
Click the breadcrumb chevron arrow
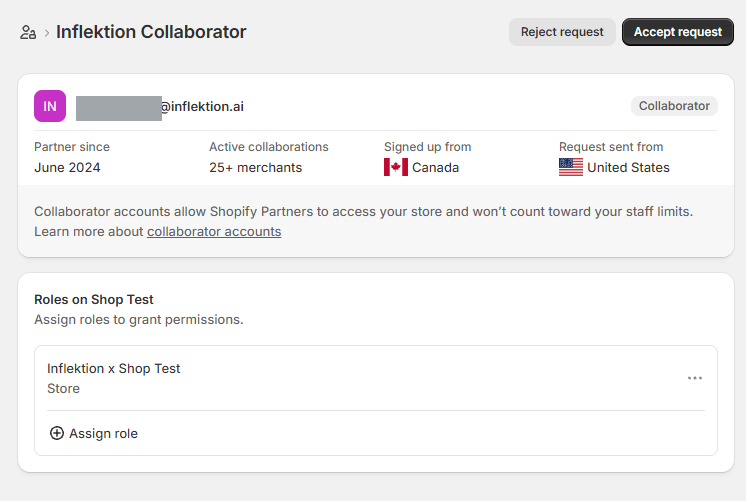click(x=47, y=33)
